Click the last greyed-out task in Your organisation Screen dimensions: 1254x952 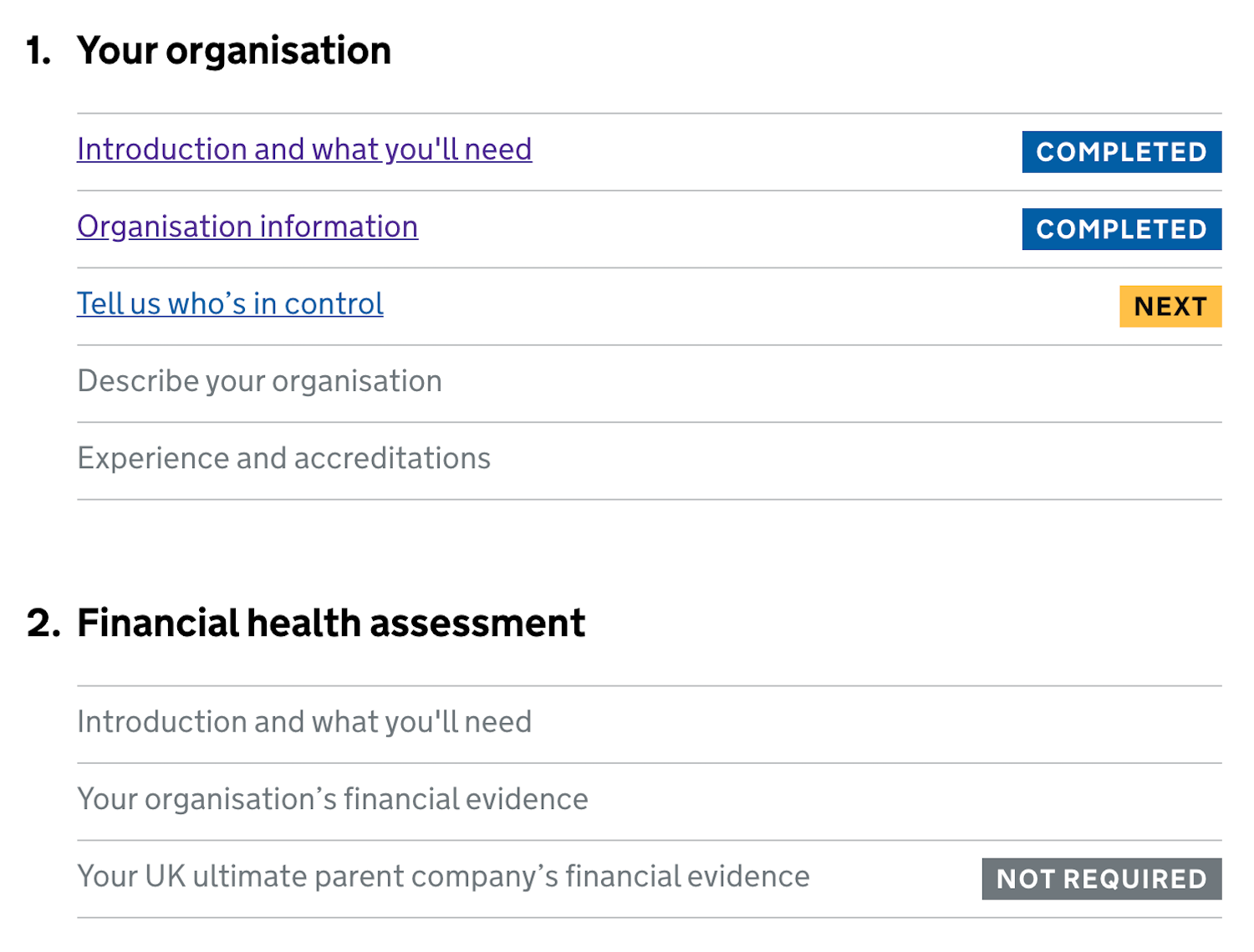[283, 459]
